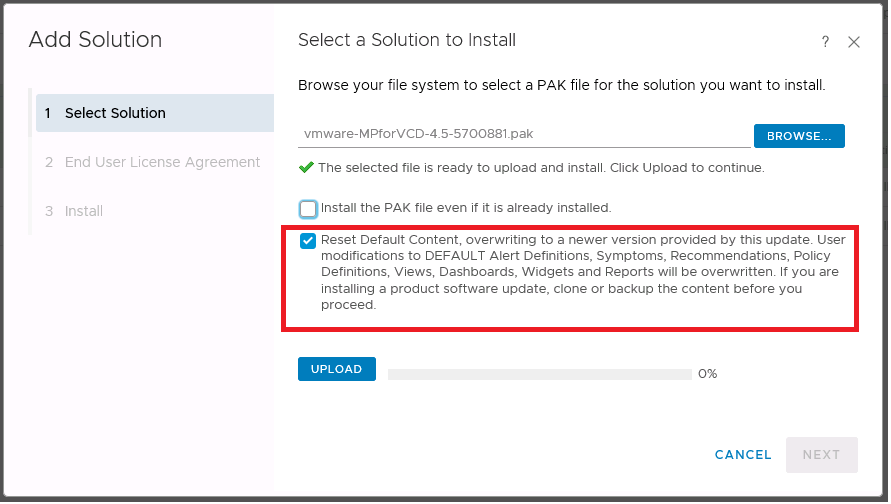Click the Install the PAK file label text

[x=465, y=208]
